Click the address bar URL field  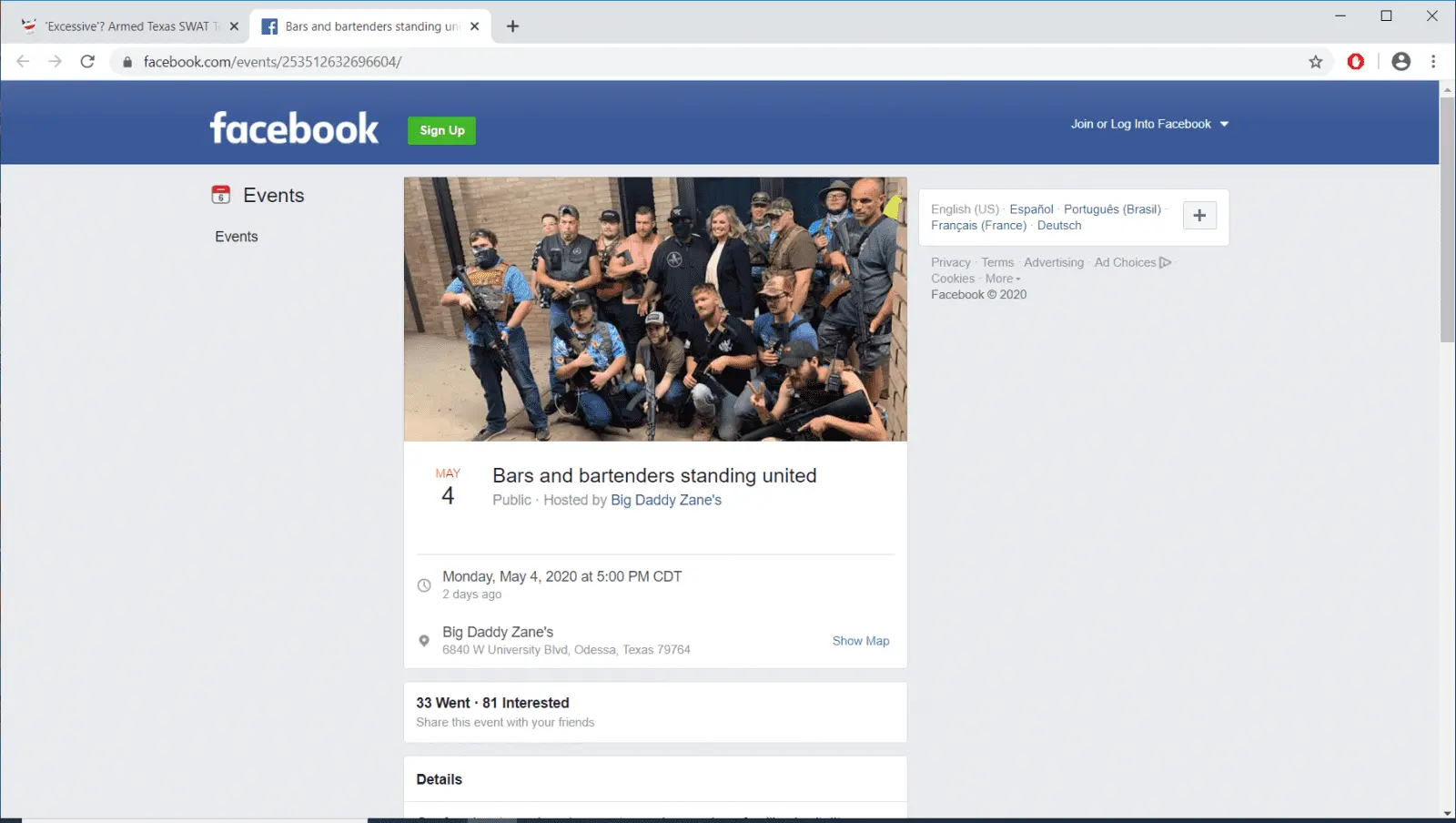click(x=637, y=62)
